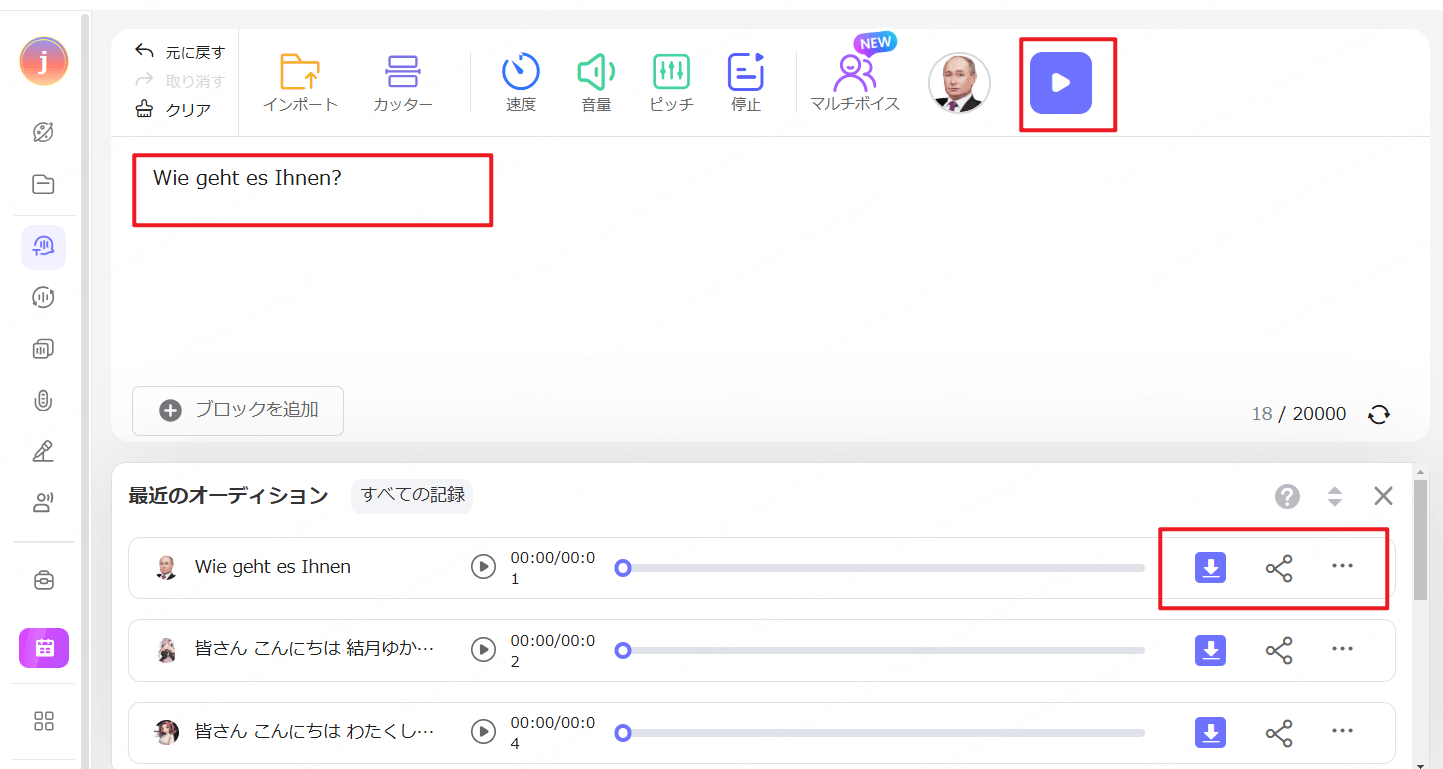Click ブロックを追加 button
This screenshot has width=1443, height=769.
[238, 410]
